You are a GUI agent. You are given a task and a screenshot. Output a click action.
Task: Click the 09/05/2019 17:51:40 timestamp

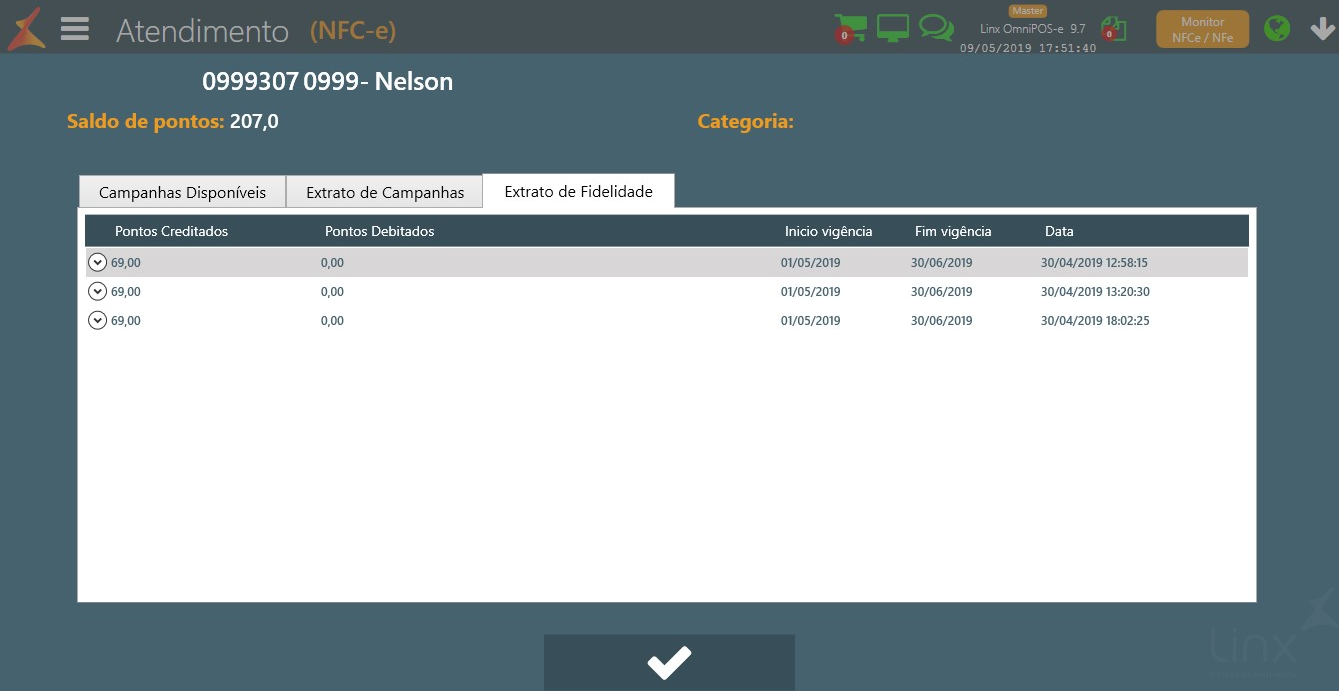click(1028, 48)
